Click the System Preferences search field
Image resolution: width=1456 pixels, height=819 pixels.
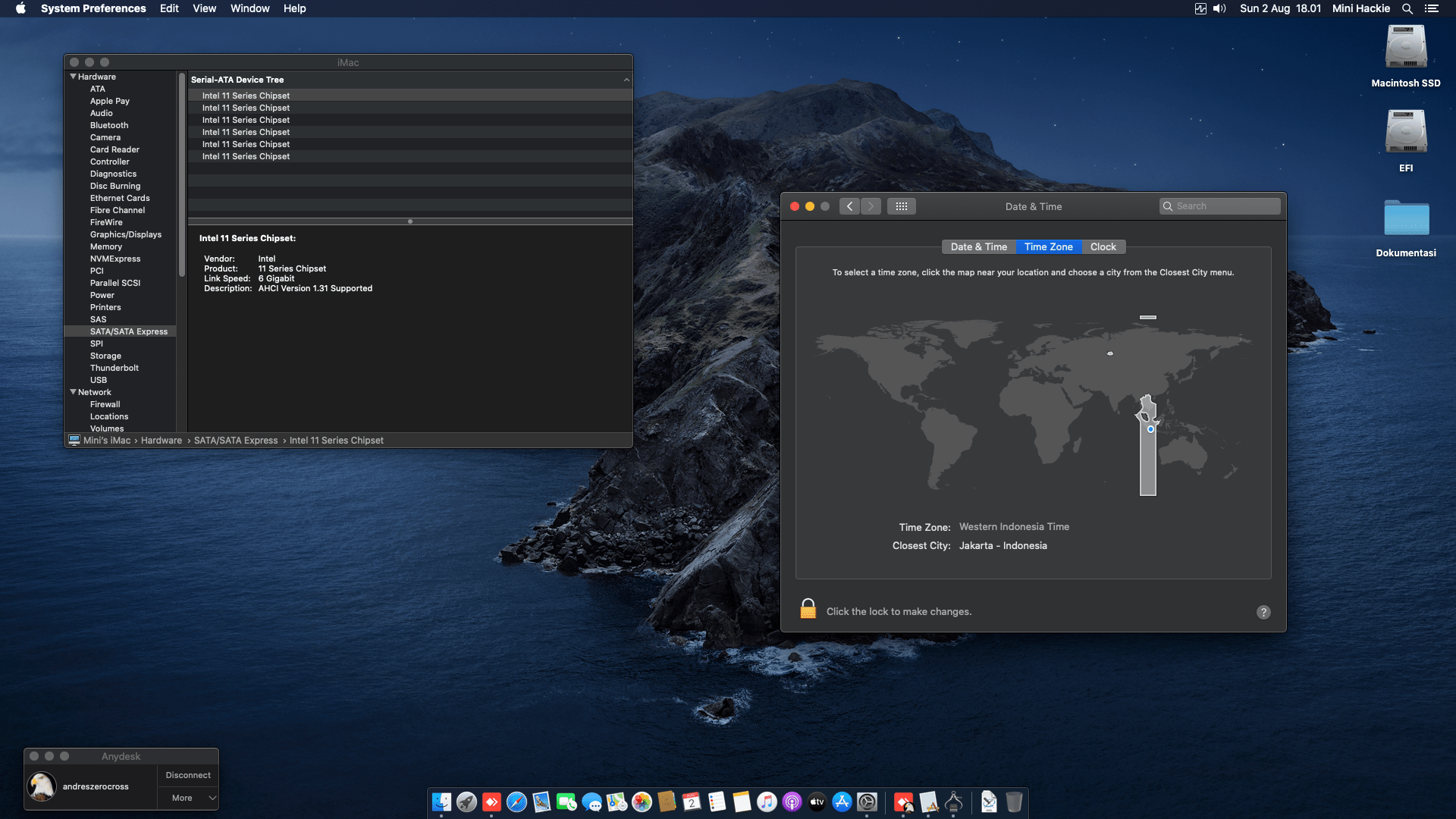[x=1221, y=206]
